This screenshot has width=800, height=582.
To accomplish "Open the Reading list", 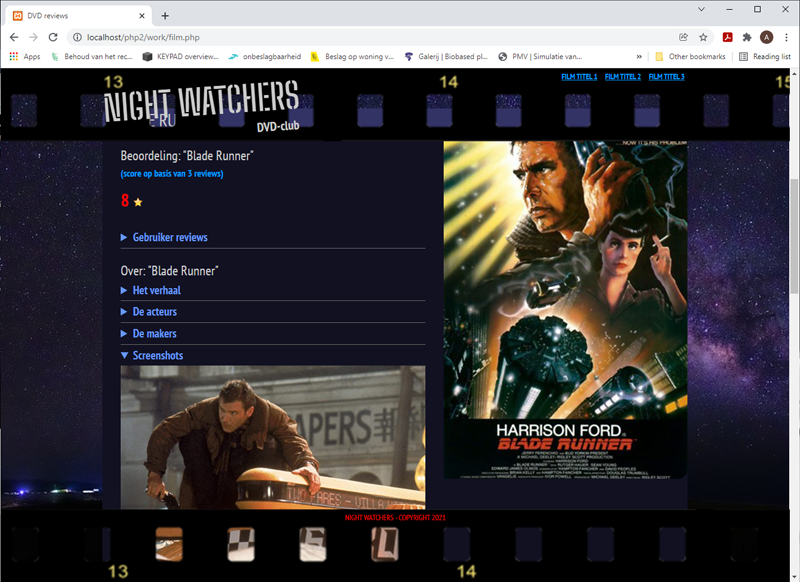I will pos(765,57).
